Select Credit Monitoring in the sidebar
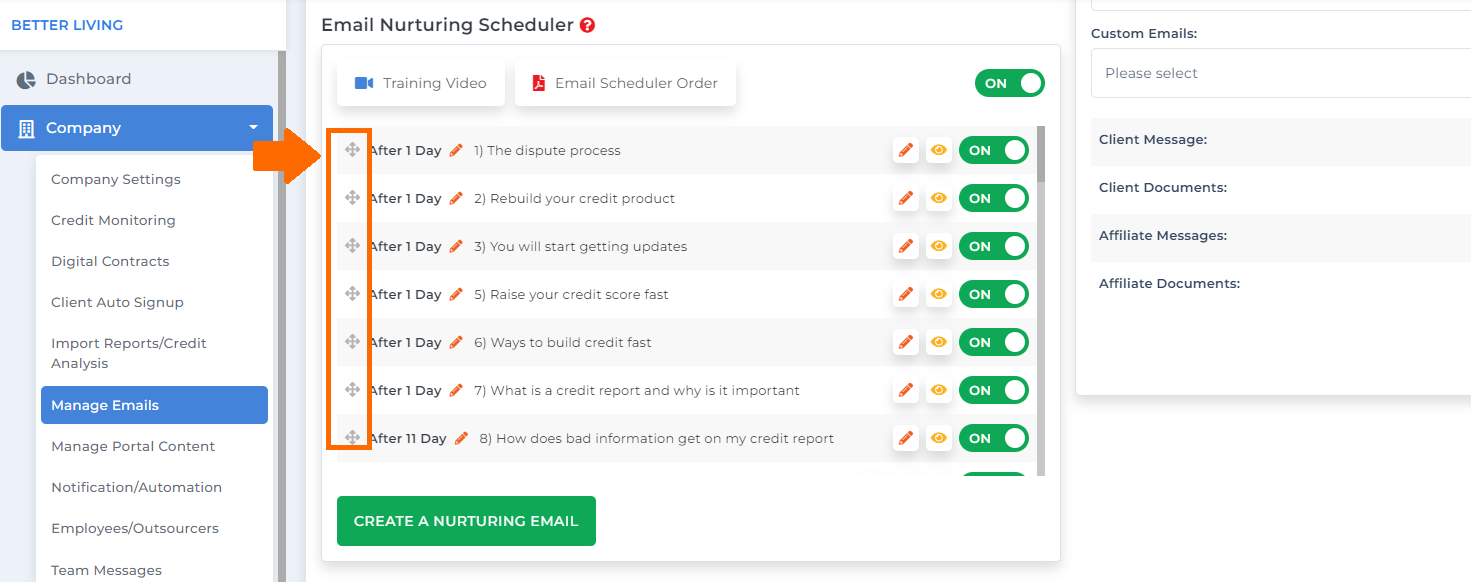 pos(113,220)
